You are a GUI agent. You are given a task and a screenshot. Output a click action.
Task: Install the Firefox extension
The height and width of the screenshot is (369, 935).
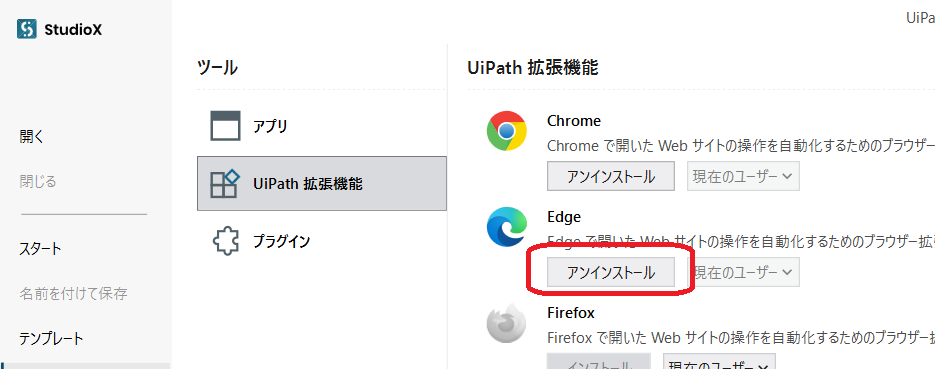599,361
